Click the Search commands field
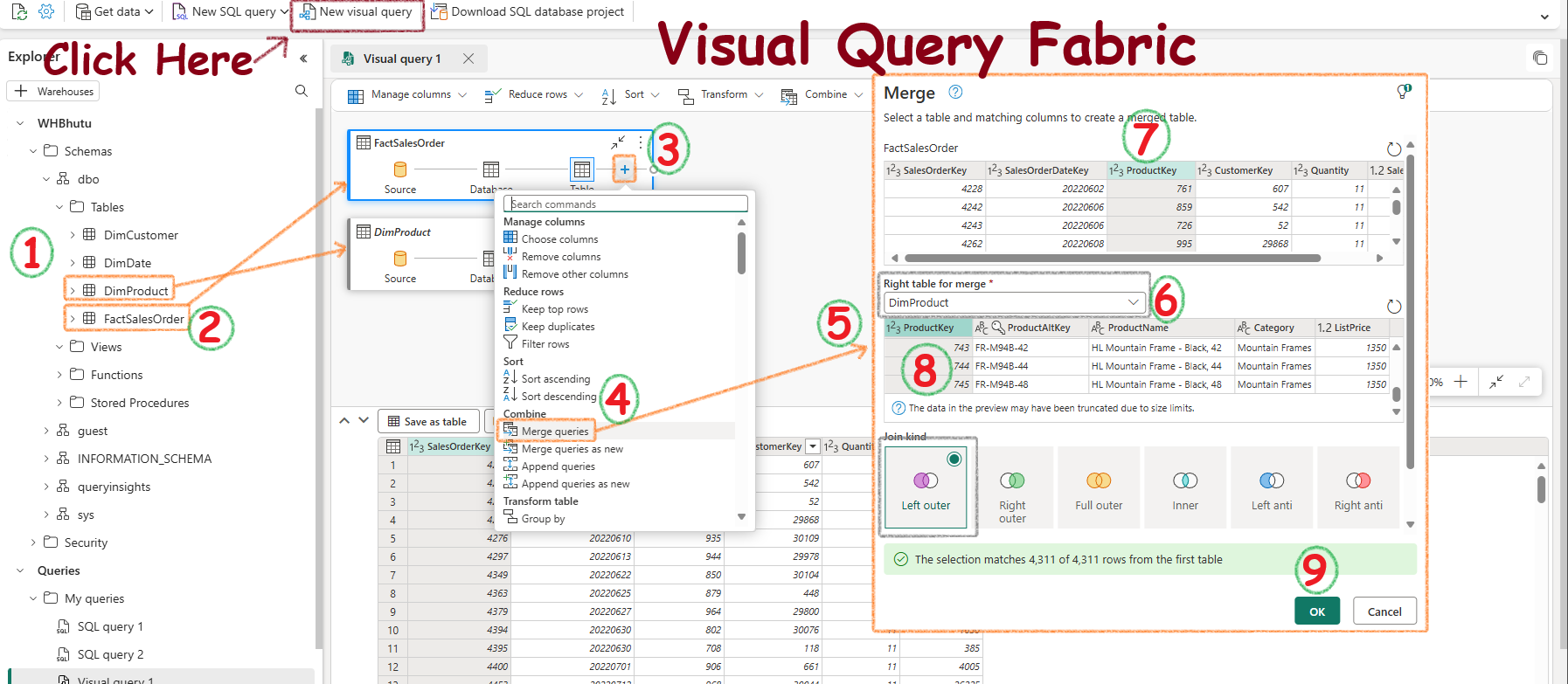The height and width of the screenshot is (684, 1568). pos(626,204)
